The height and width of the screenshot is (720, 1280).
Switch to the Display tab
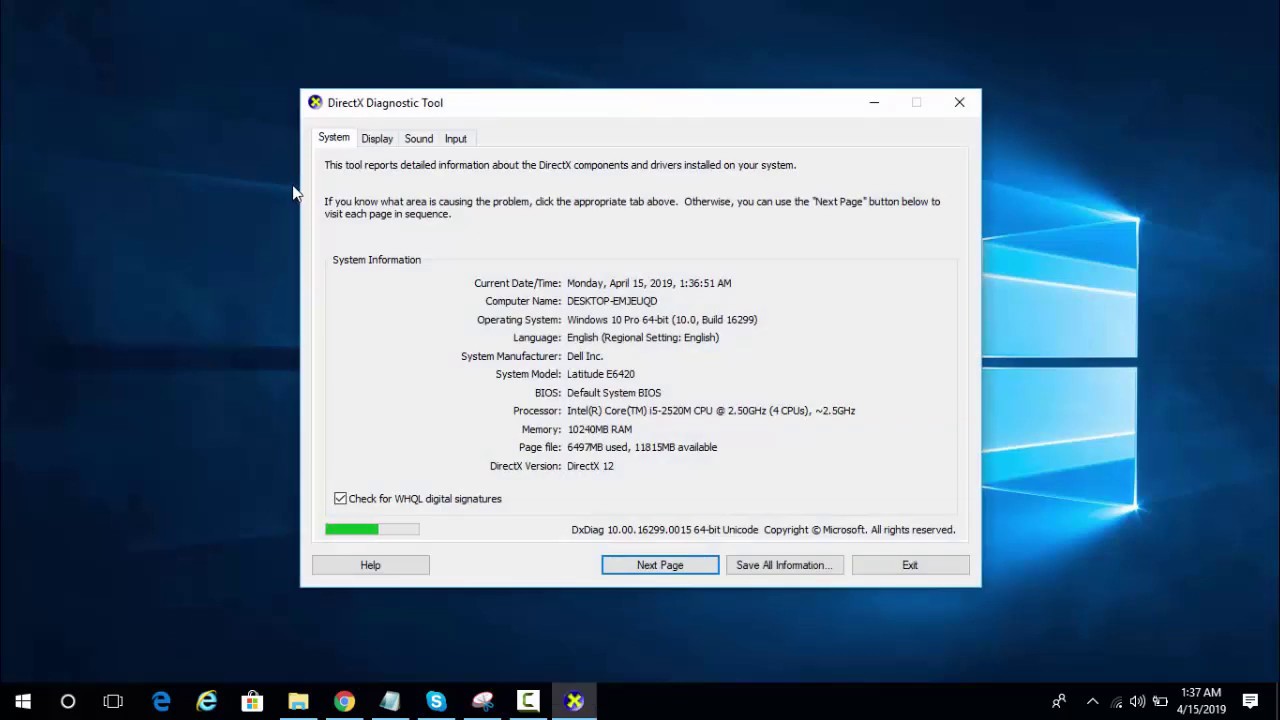click(x=377, y=139)
